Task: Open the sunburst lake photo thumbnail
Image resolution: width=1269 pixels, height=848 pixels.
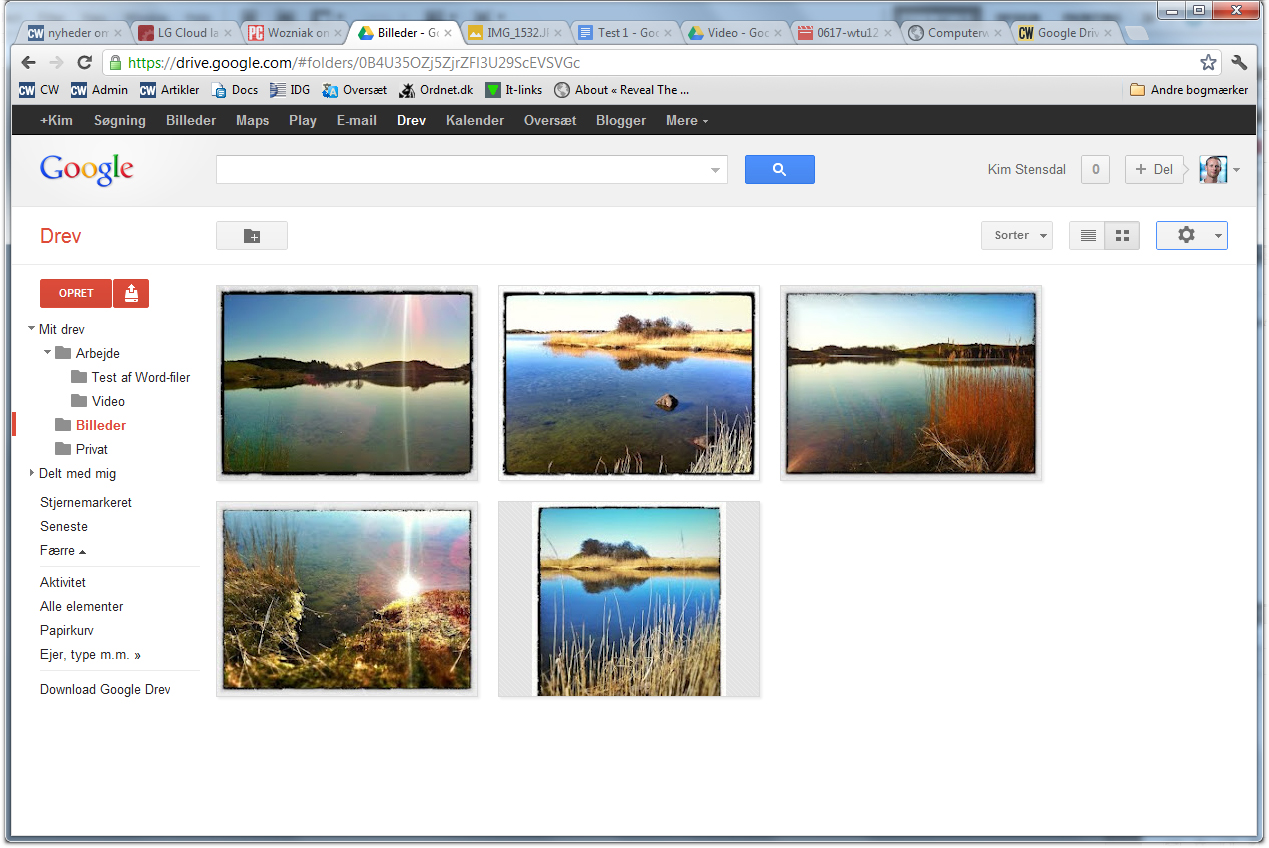Action: coord(347,383)
